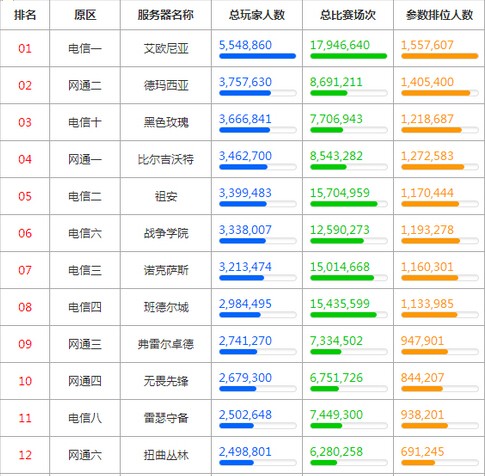This screenshot has width=485, height=476.
Task: Click region 电信四
Action: 85,308
